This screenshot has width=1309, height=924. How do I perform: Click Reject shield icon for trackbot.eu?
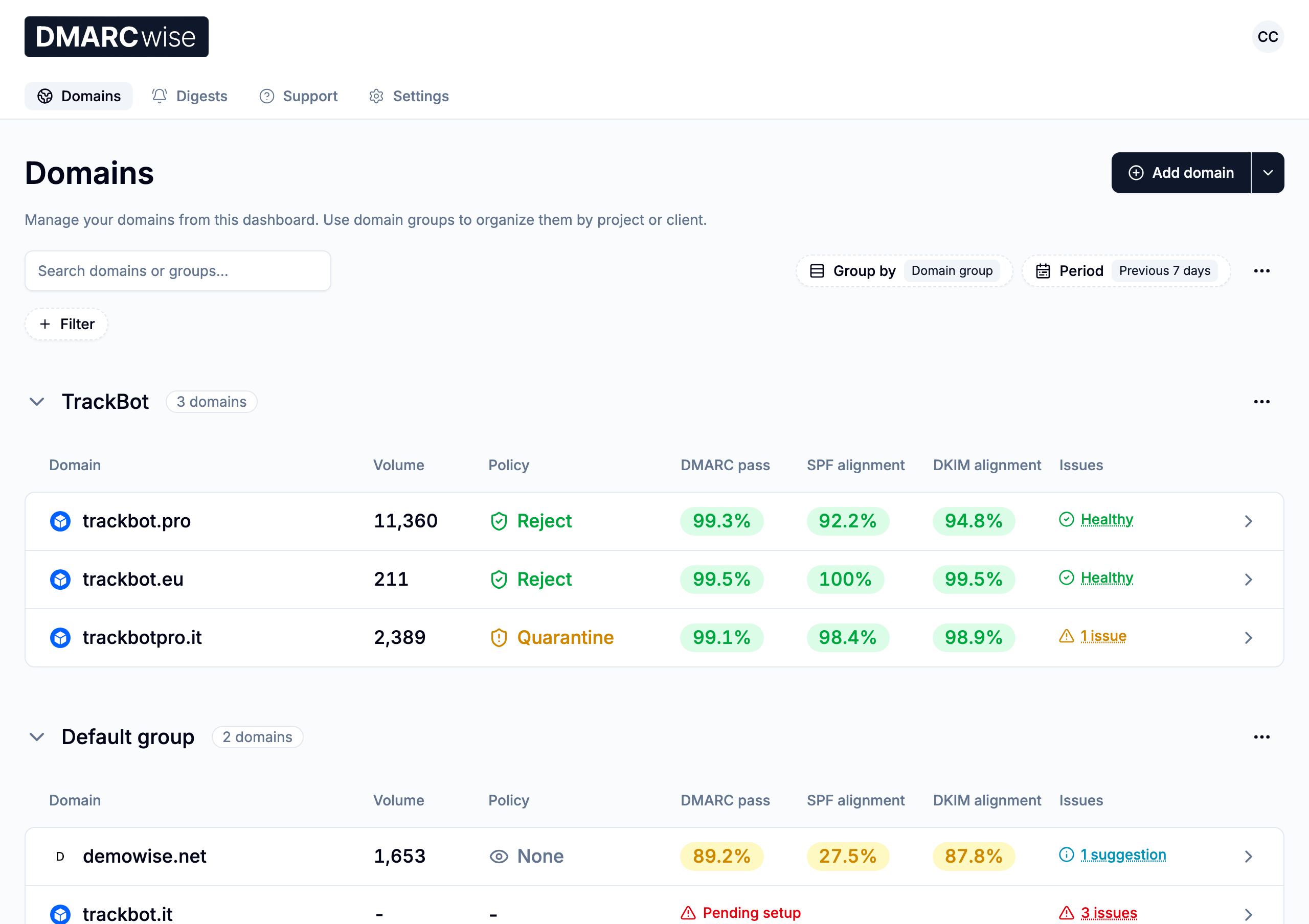[499, 580]
